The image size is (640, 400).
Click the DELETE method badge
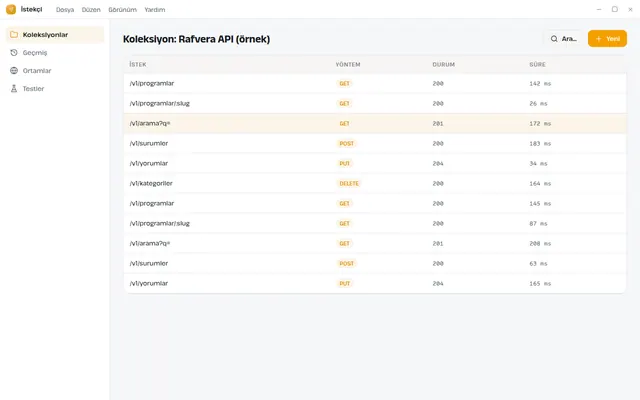point(349,183)
